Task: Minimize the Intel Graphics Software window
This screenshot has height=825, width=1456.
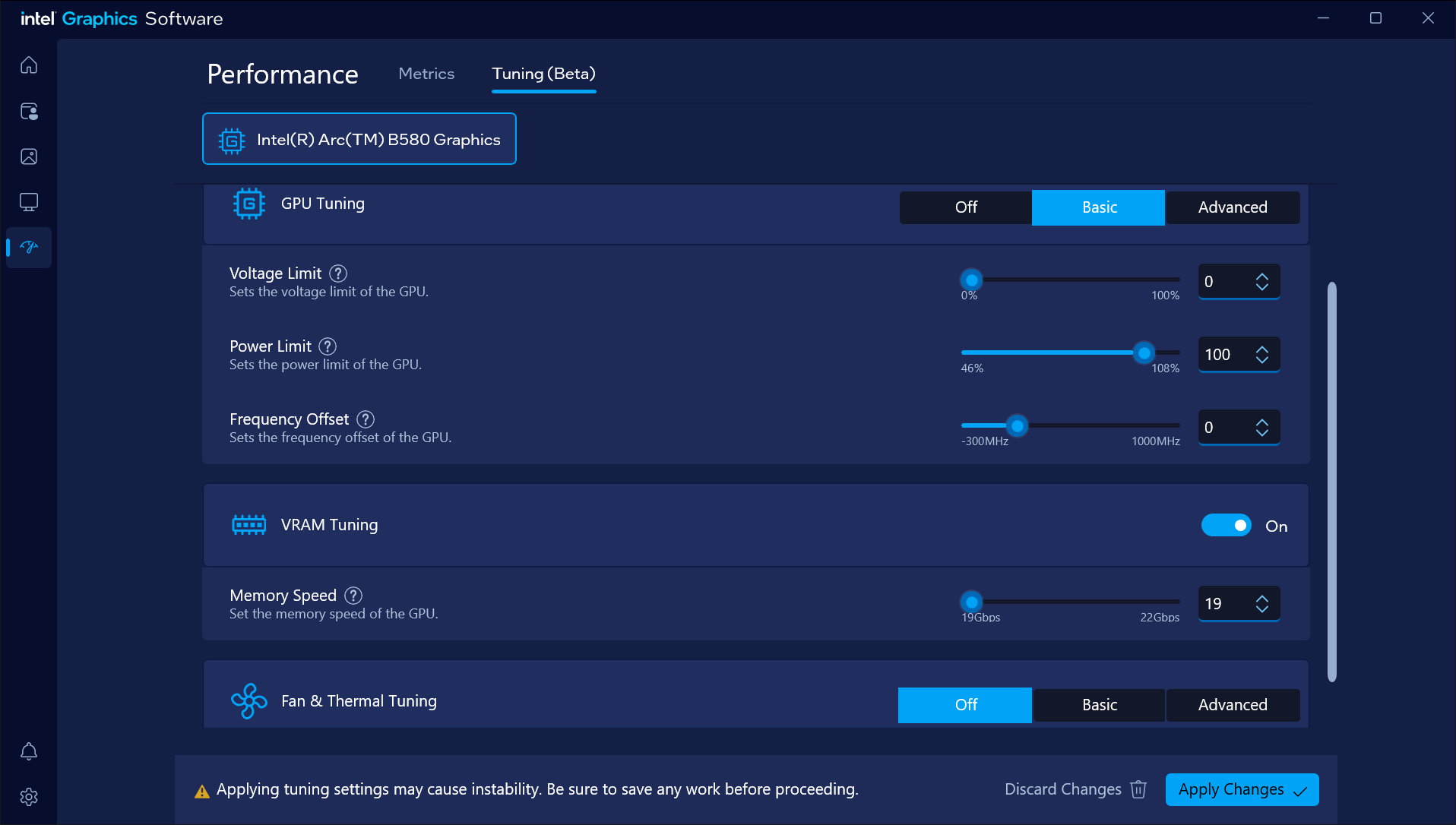Action: tap(1323, 18)
